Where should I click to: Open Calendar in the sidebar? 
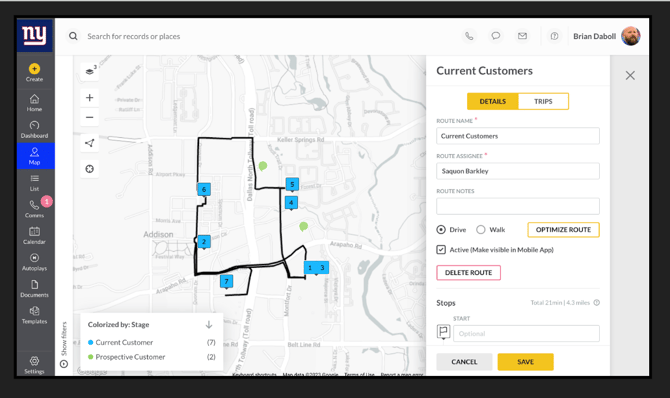[34, 236]
